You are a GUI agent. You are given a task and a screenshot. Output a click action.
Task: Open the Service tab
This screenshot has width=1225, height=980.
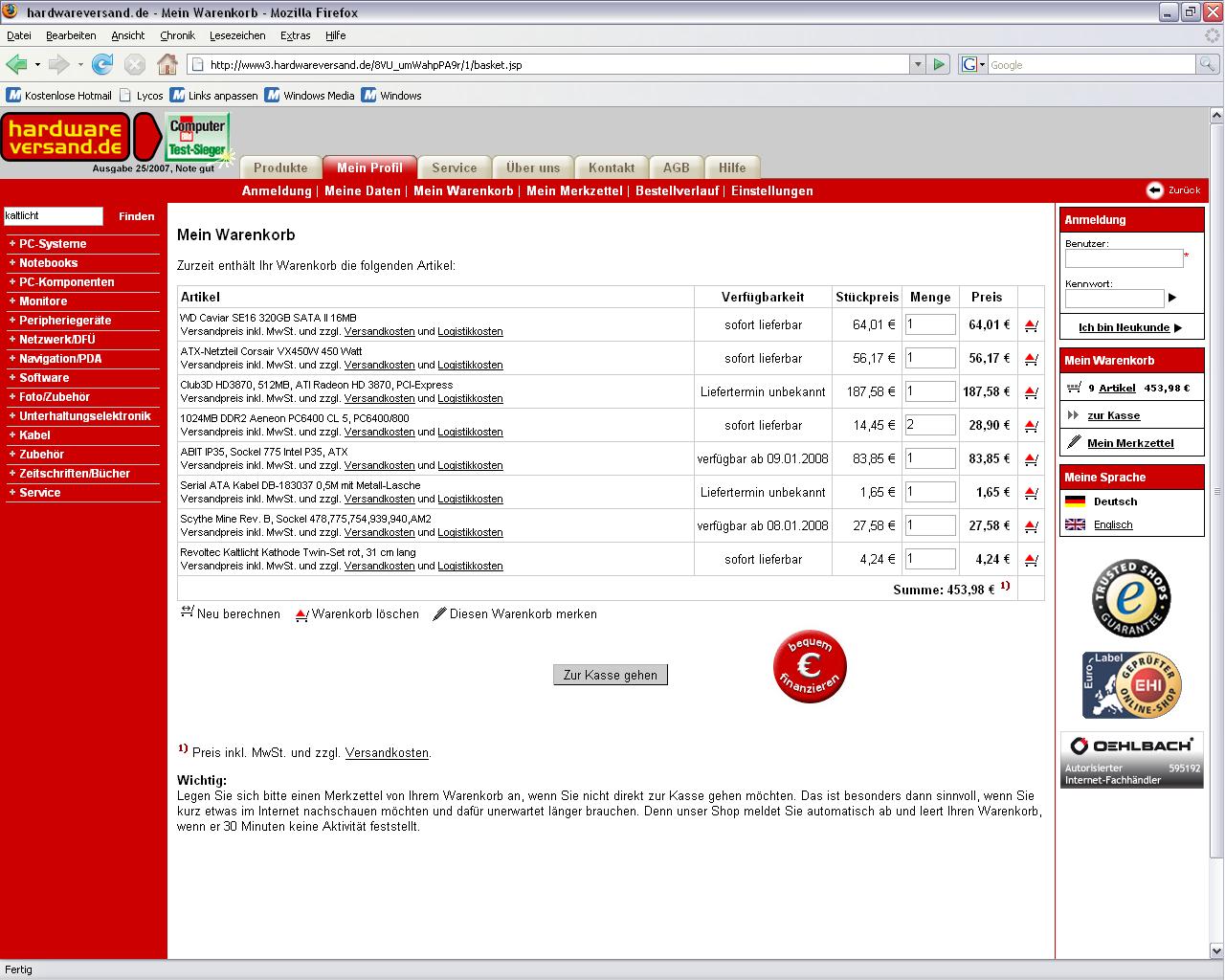point(455,167)
